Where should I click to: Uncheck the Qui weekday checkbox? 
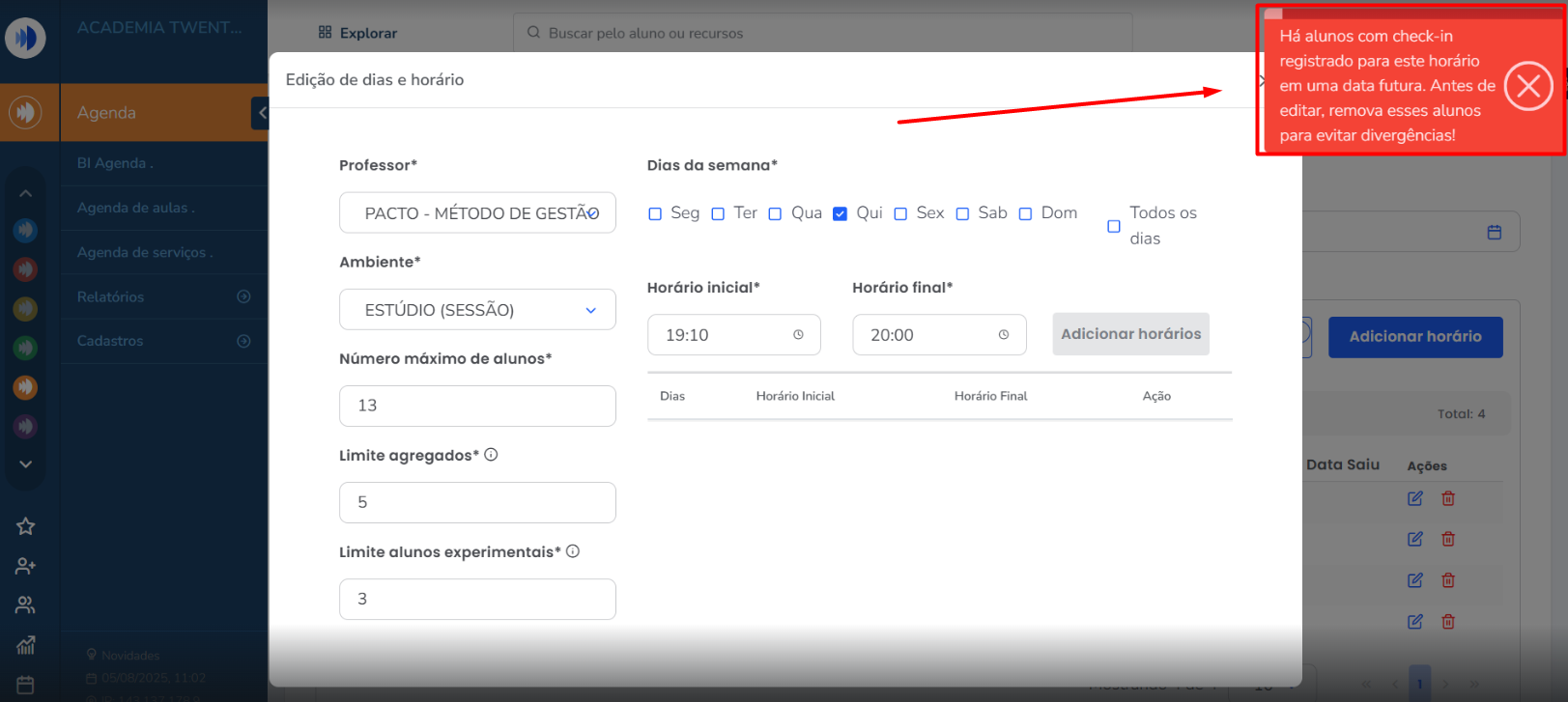840,213
